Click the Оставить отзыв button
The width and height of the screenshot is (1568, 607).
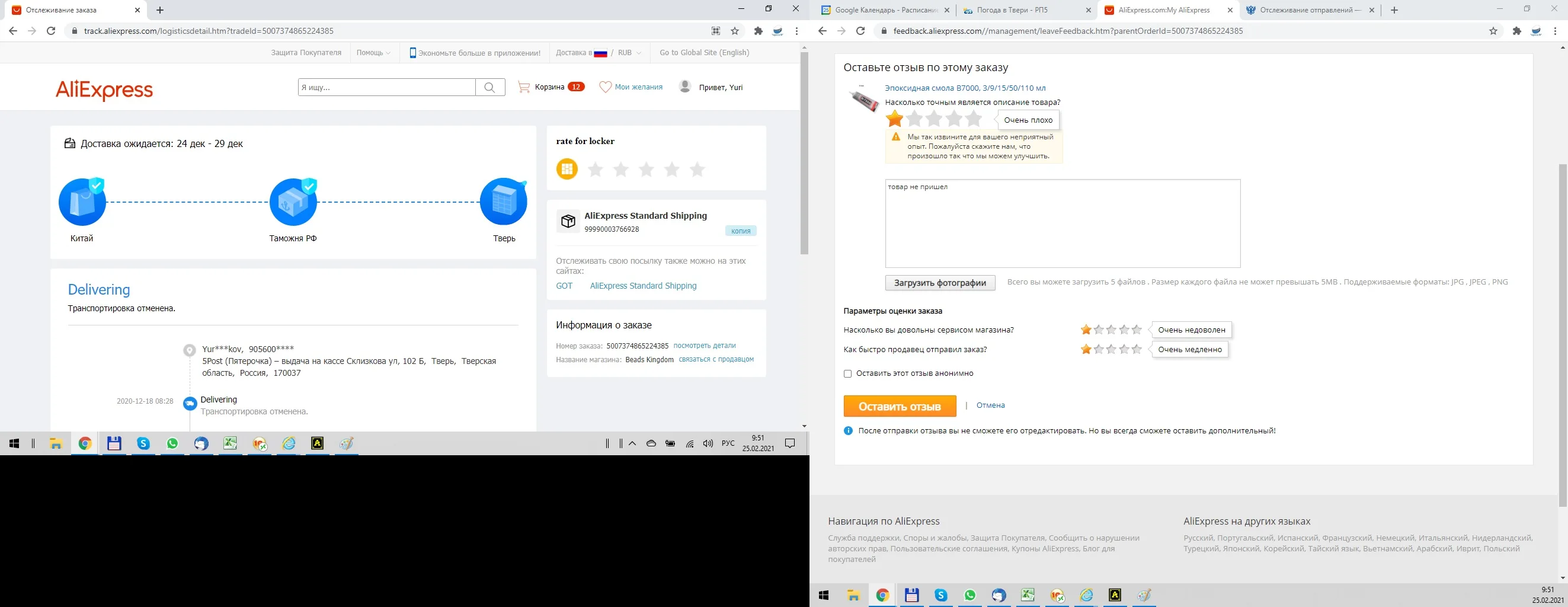coord(900,406)
